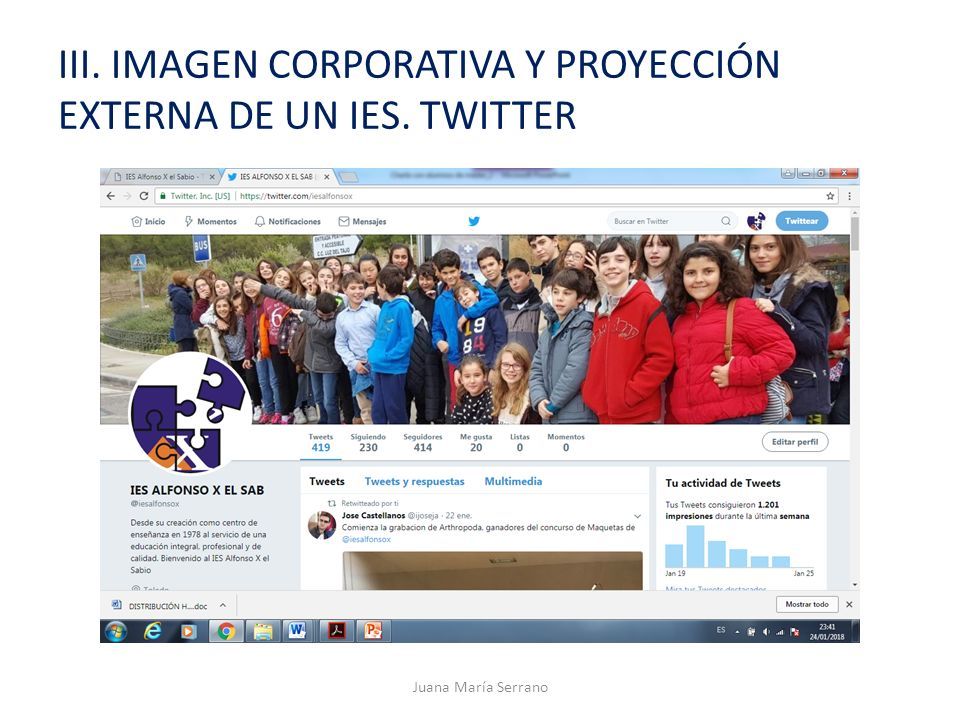Viewport: 960px width, 720px height.
Task: Click the Tweets 419 counter
Action: pyautogui.click(x=321, y=443)
